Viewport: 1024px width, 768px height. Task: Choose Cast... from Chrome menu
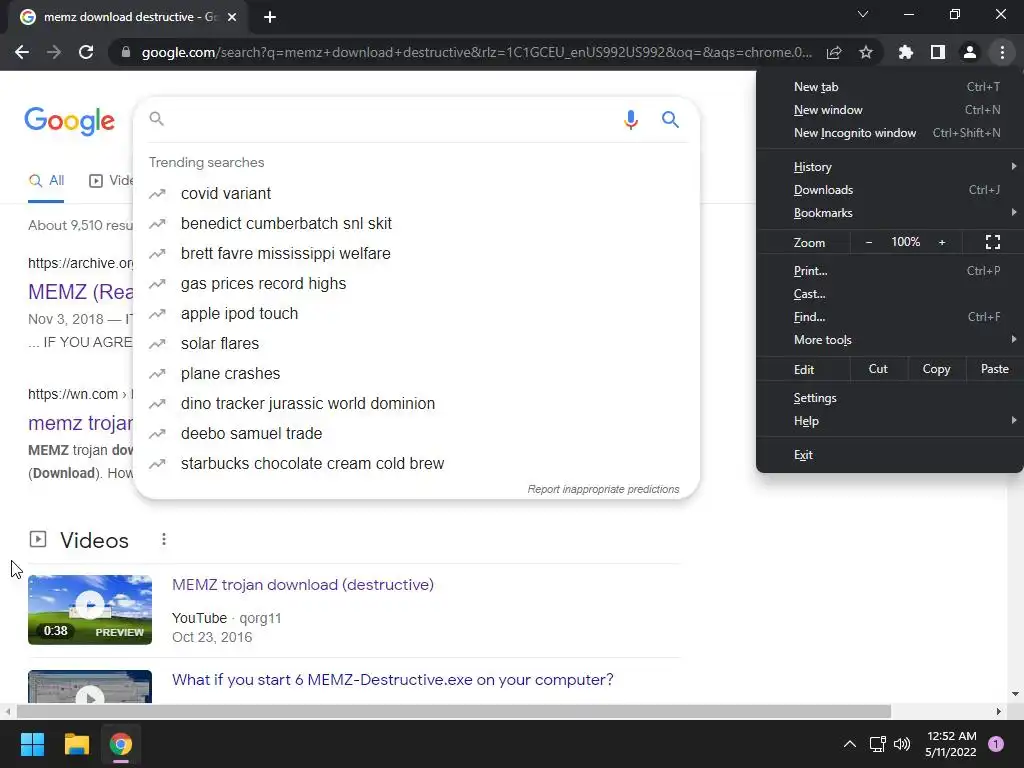(889, 294)
